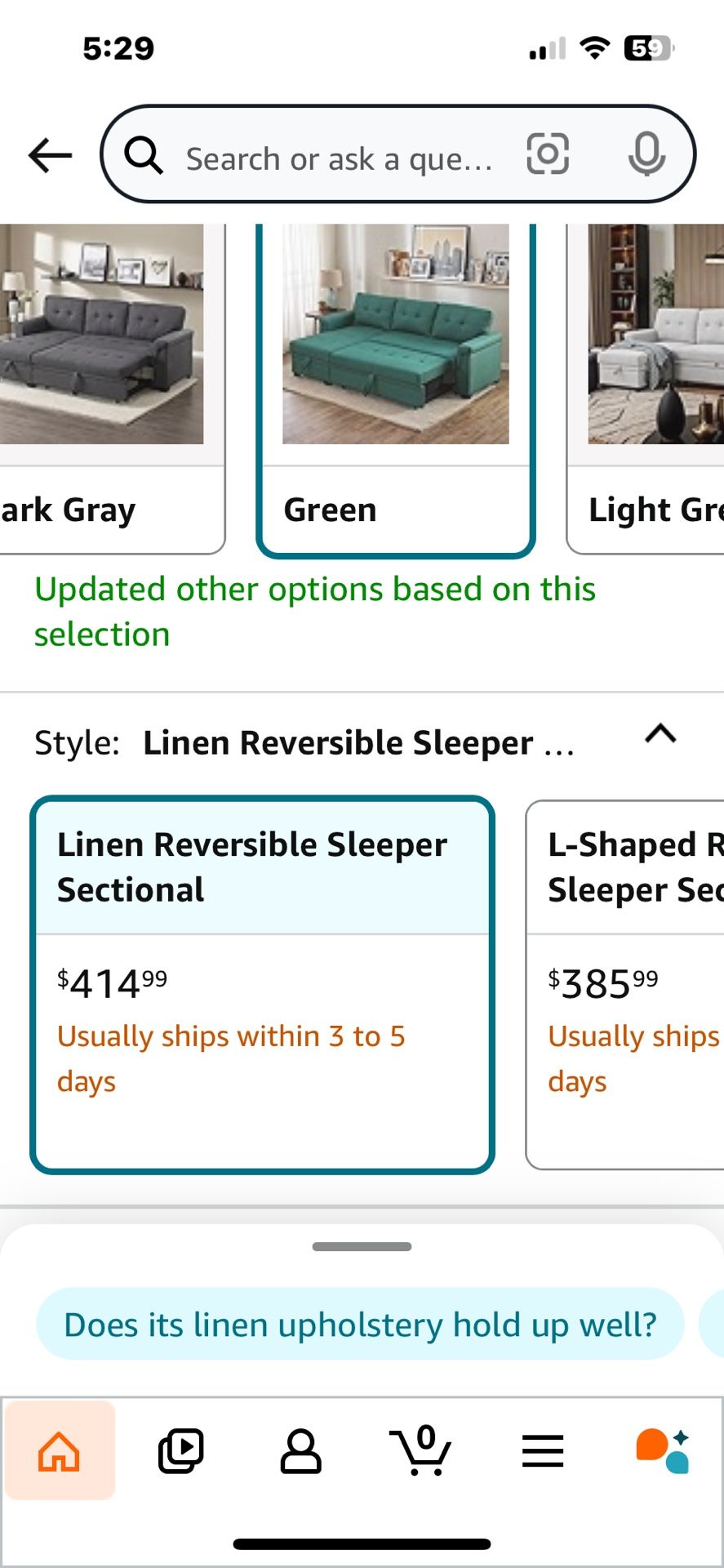Screen dimensions: 724x1568
Task: Tap the search magnifier icon
Action: (144, 155)
